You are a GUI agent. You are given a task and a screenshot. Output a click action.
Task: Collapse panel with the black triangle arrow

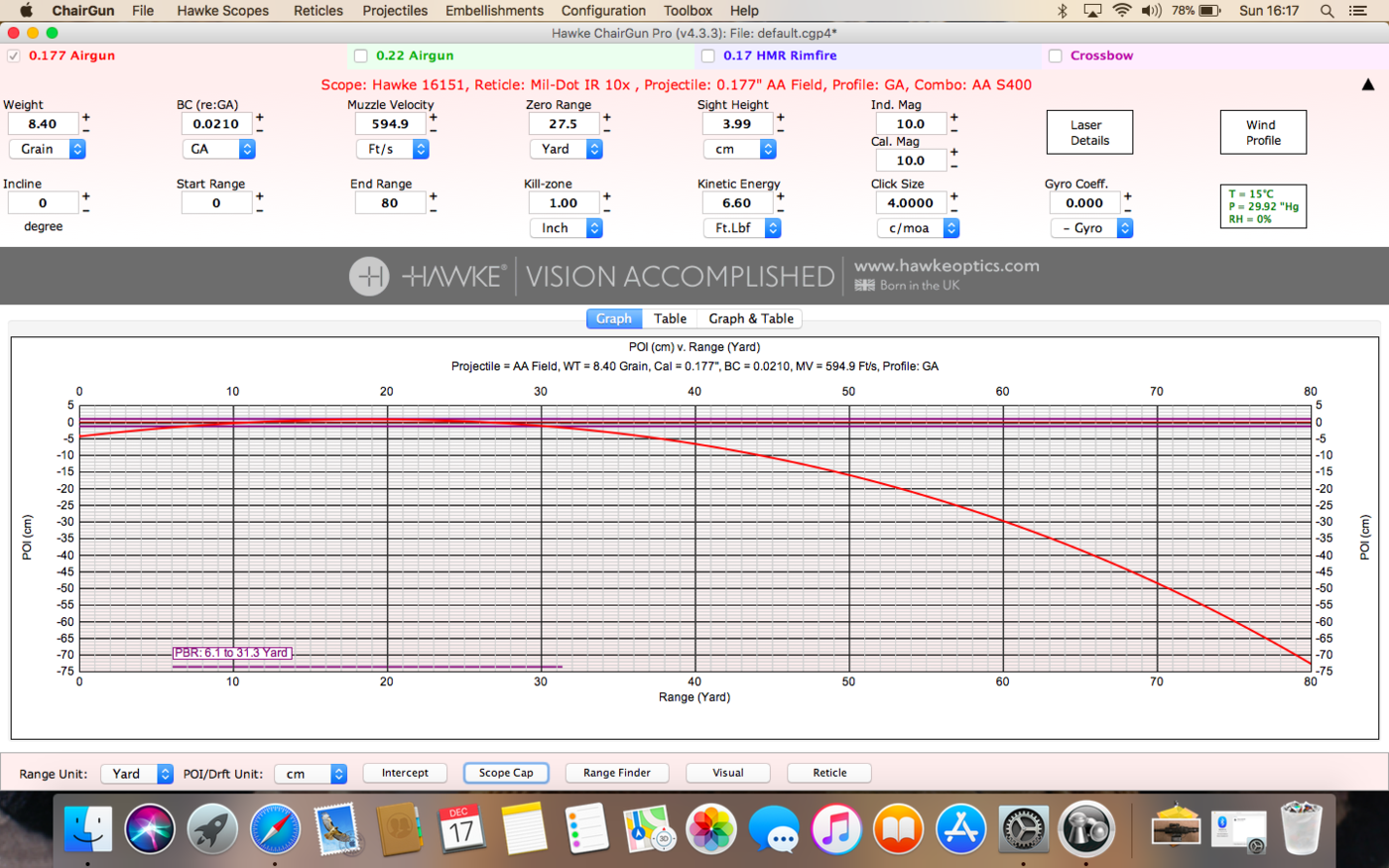1369,85
